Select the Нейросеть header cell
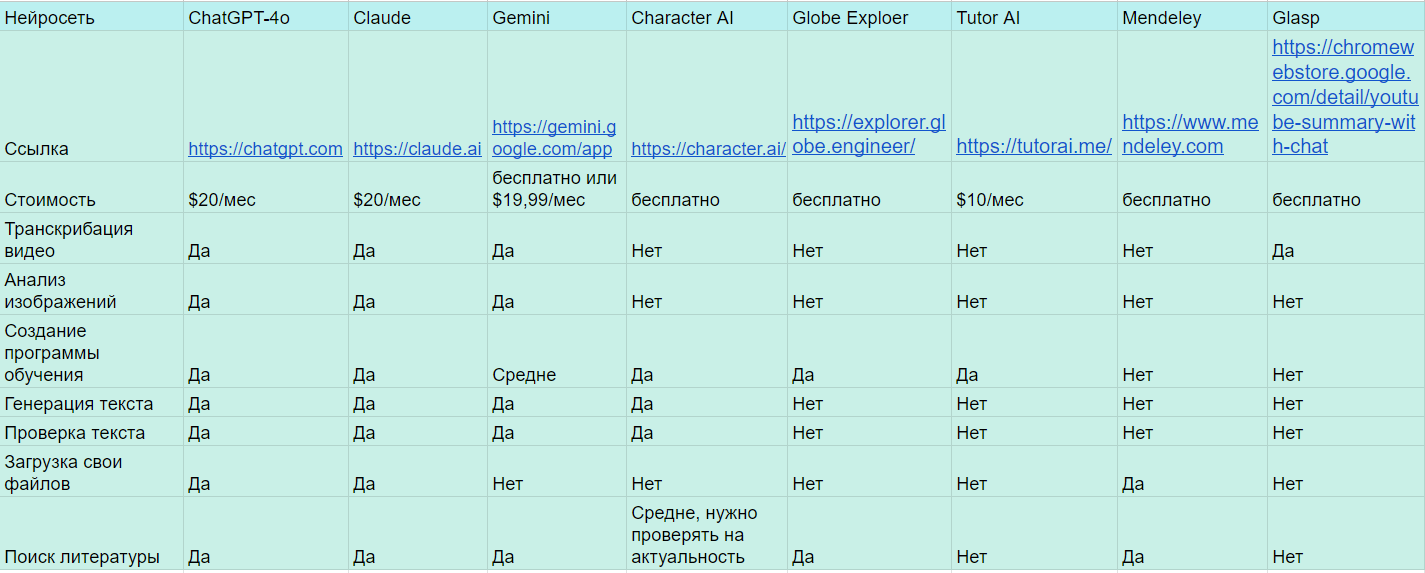1425x573 pixels. pyautogui.click(x=92, y=17)
